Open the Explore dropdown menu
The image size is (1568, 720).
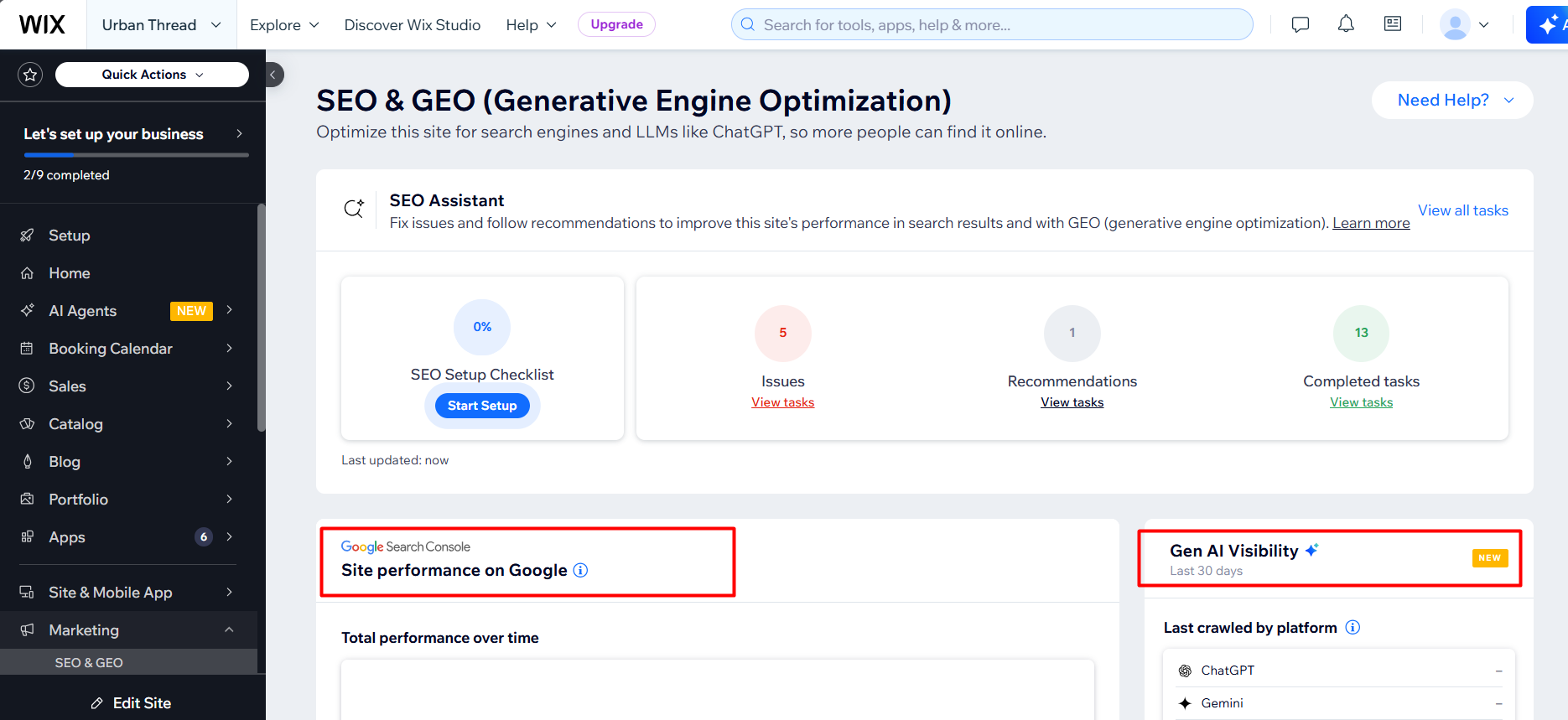[x=284, y=25]
